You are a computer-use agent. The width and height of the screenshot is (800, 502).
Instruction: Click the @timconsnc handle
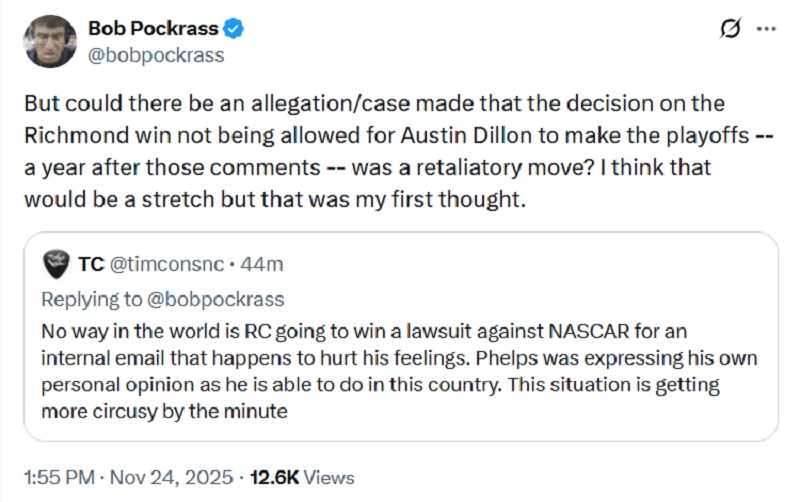165,264
